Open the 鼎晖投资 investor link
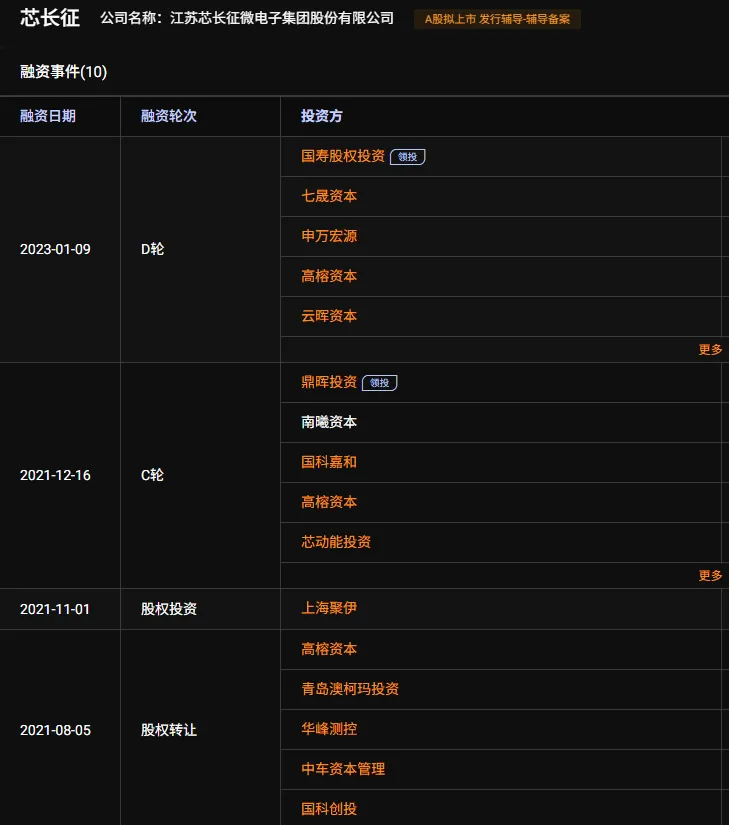 click(329, 382)
